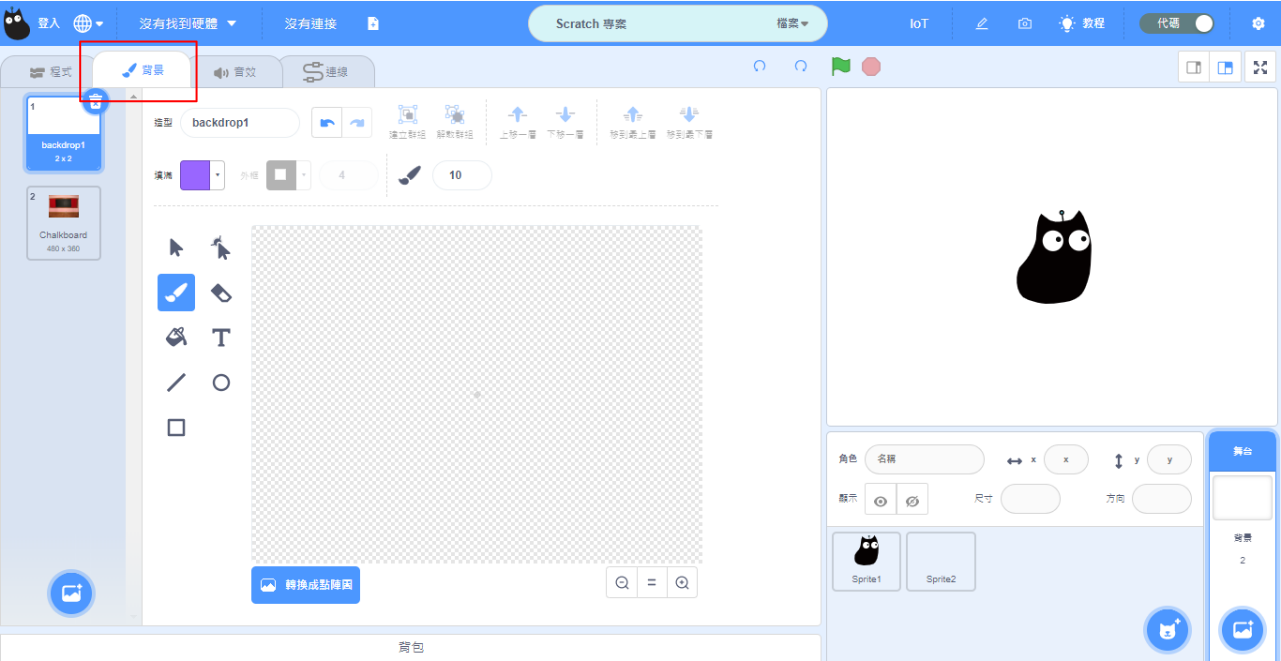Select the Eraser tool

[x=221, y=293]
